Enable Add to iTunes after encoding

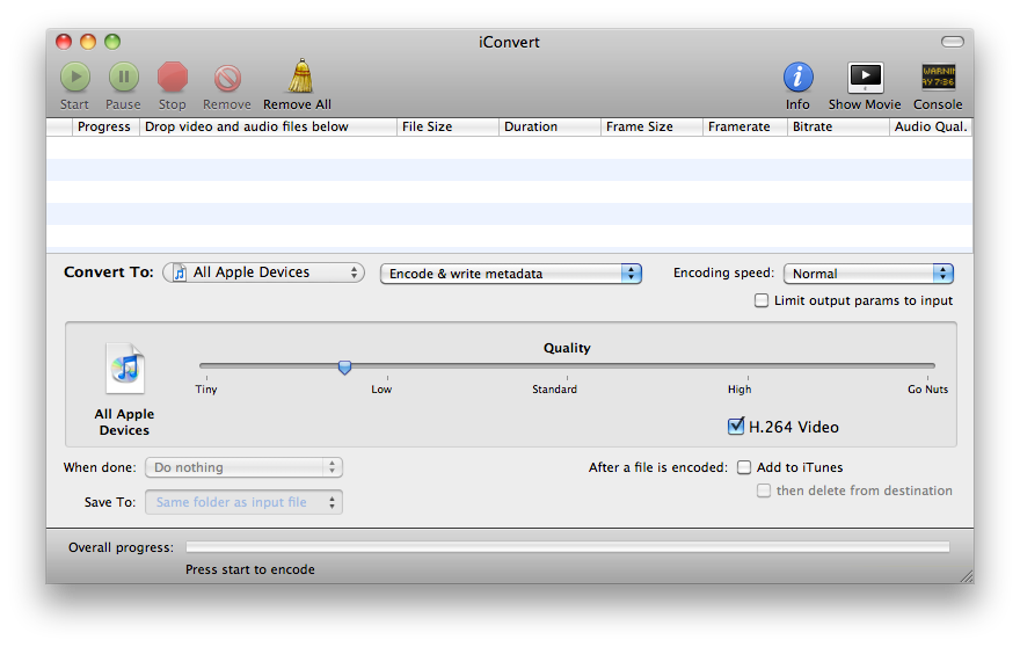744,467
